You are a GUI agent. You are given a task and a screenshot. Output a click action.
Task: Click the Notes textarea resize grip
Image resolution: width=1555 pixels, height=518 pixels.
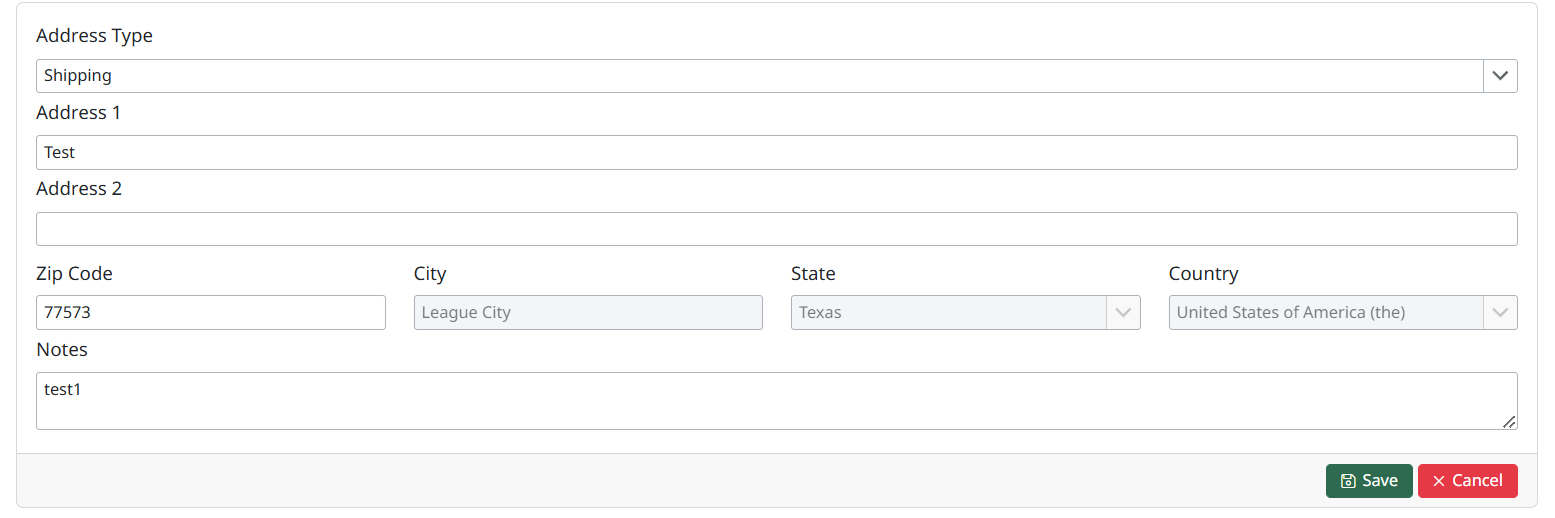(x=1508, y=421)
